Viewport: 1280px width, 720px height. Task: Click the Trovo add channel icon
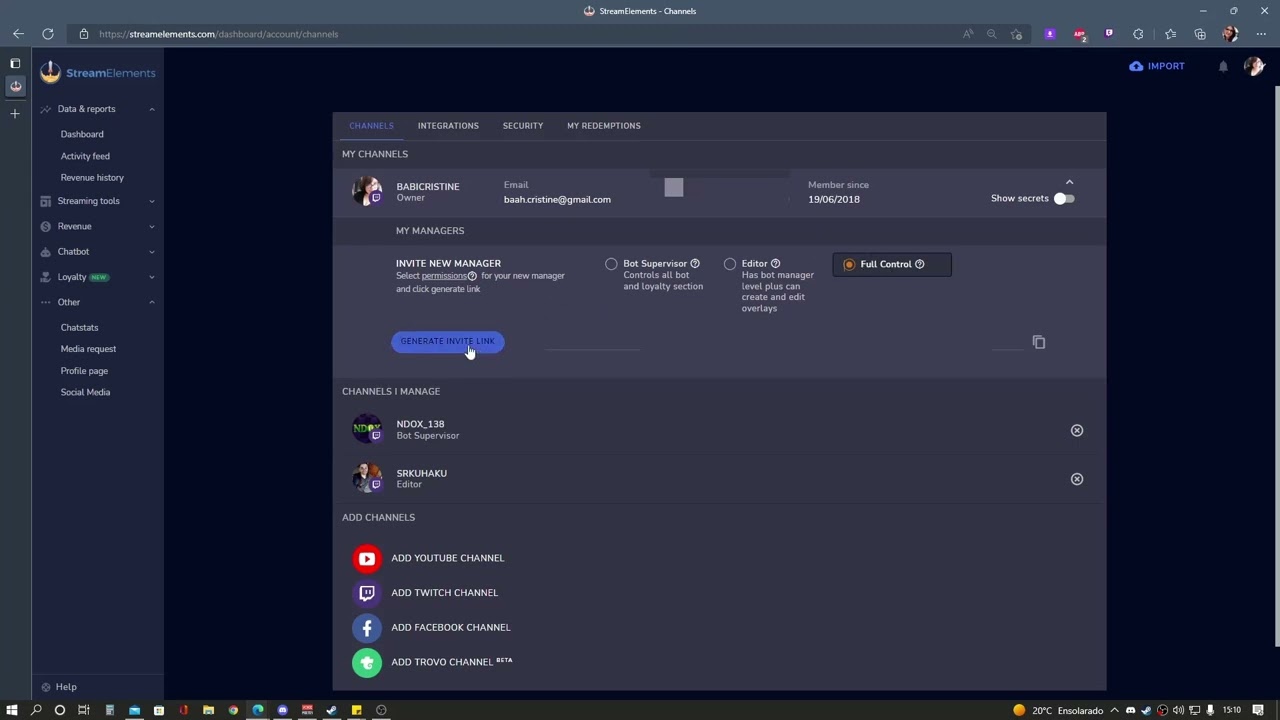[x=367, y=662]
